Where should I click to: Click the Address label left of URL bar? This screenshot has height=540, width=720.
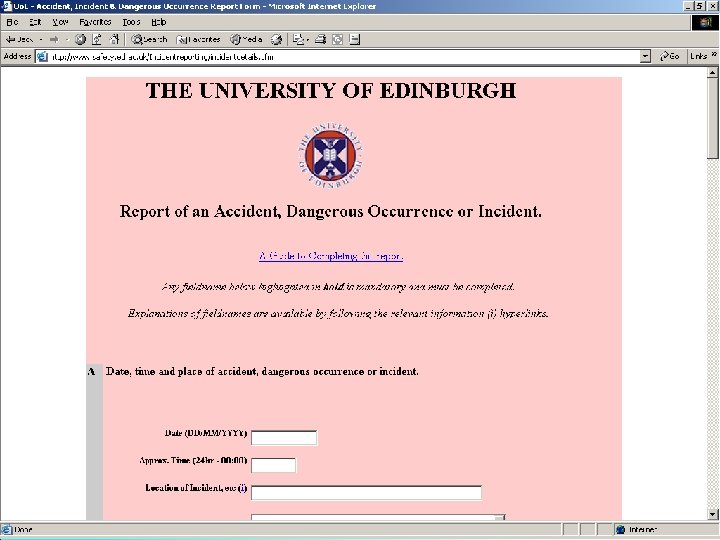point(17,56)
